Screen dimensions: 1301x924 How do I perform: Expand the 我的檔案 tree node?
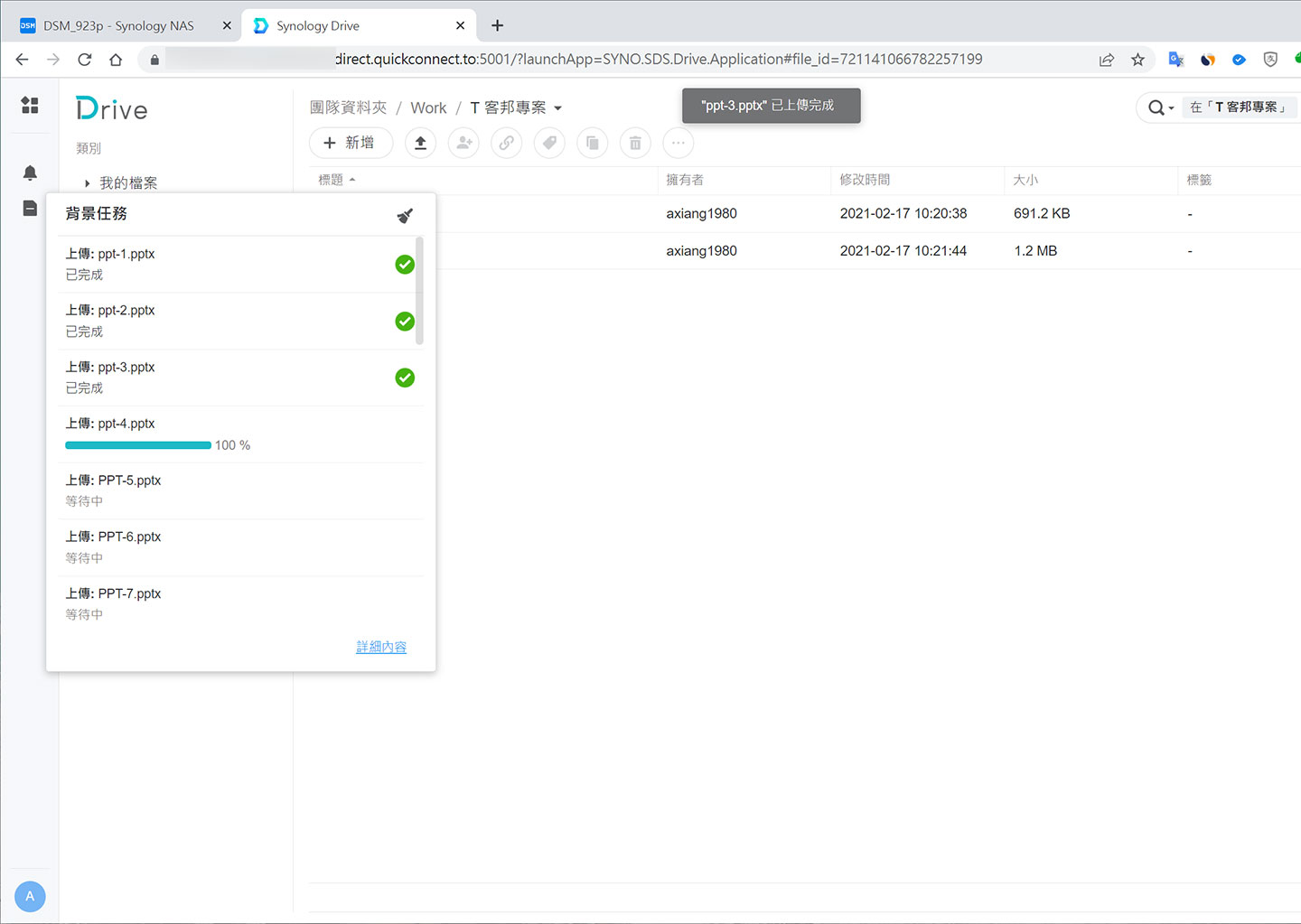point(87,183)
